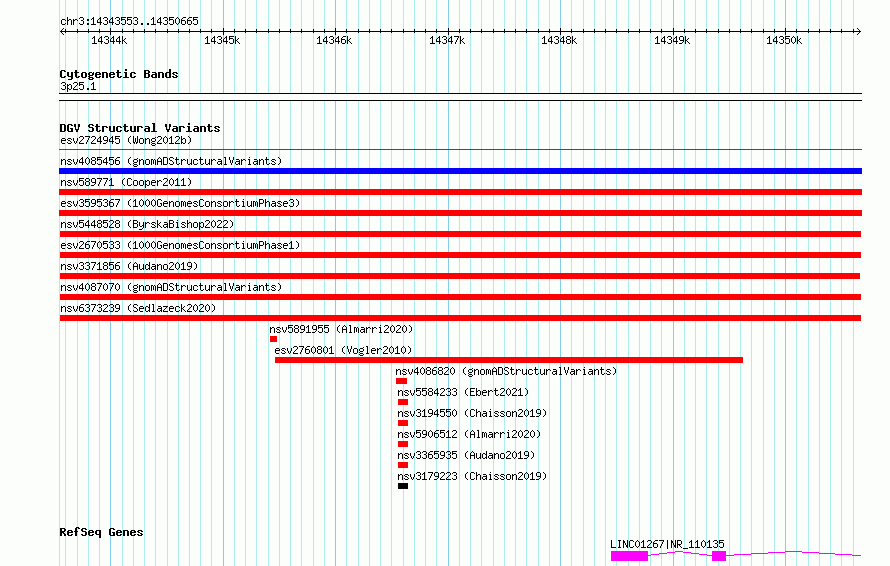Click the first magenta LINC01267 exon block
Viewport: 890px width, 566px height.
pyautogui.click(x=629, y=556)
